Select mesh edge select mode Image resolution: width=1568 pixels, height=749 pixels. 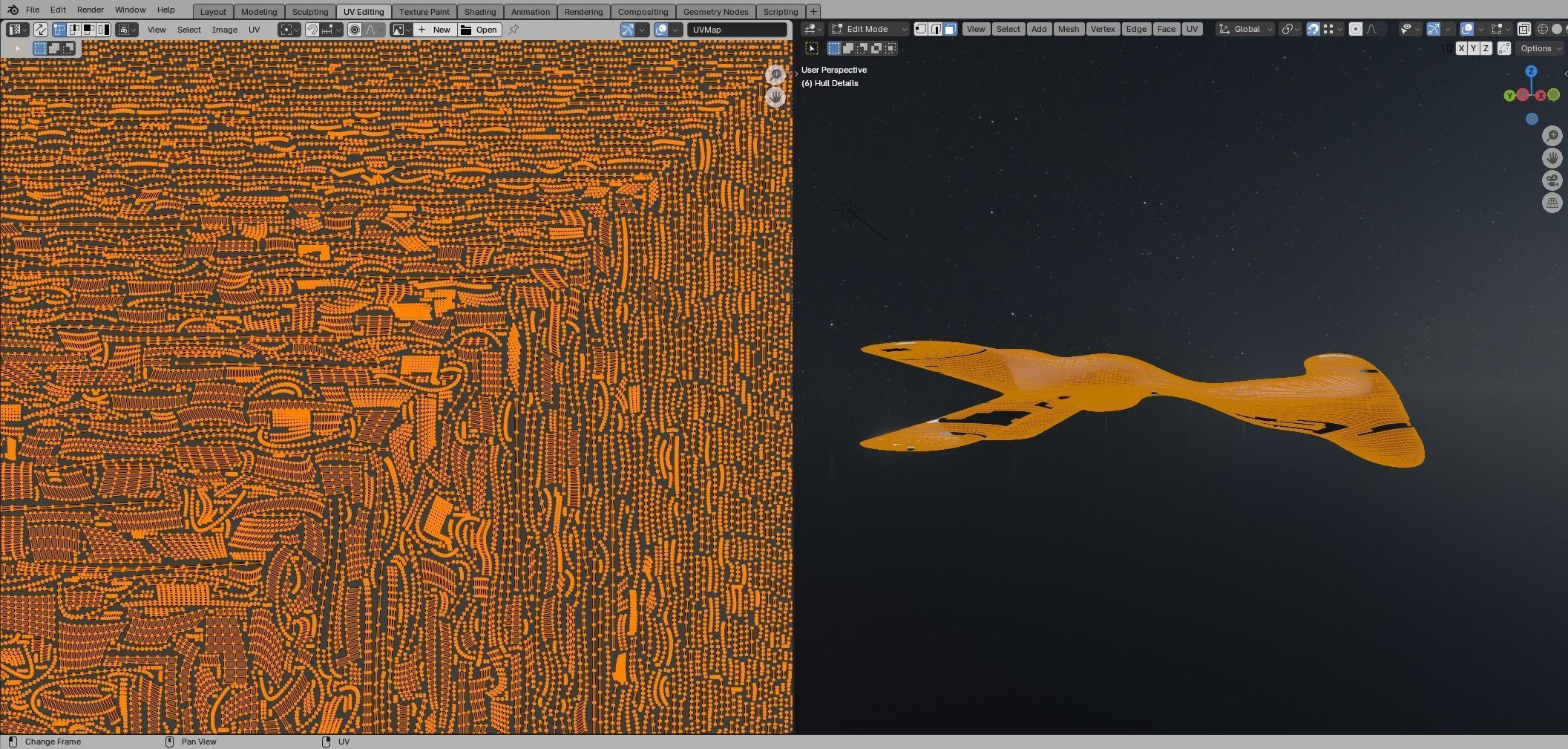click(936, 29)
